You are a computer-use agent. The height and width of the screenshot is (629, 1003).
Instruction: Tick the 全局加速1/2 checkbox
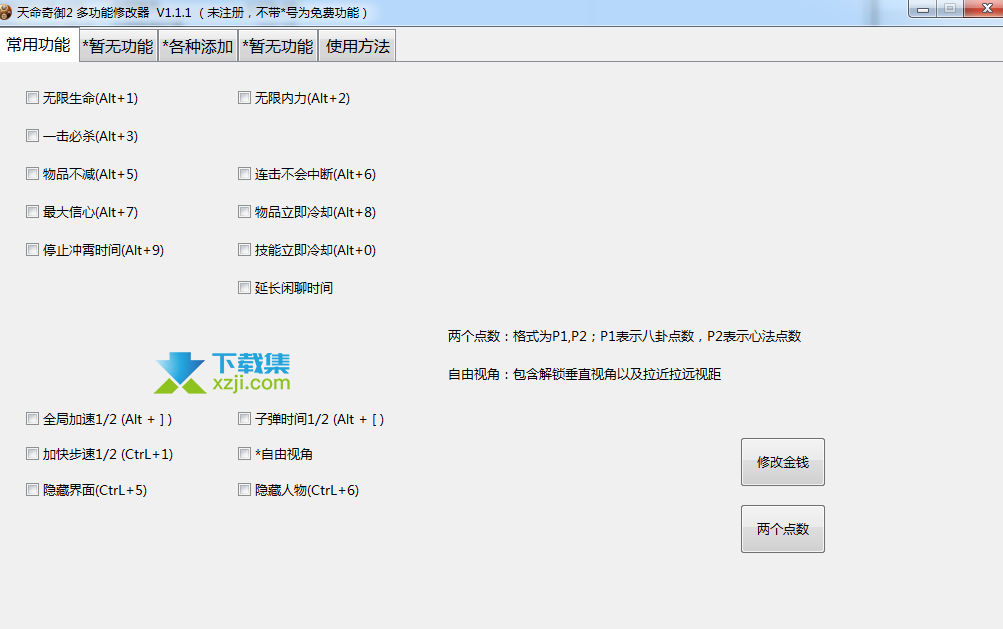point(33,419)
